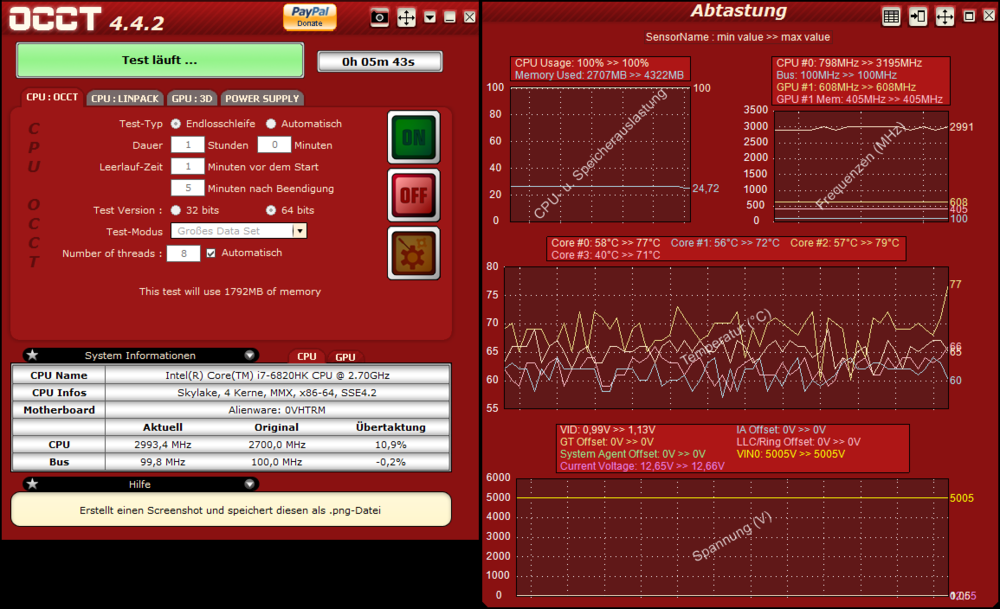This screenshot has width=1000, height=609.
Task: Click the PayPal Donate button
Action: pyautogui.click(x=310, y=15)
